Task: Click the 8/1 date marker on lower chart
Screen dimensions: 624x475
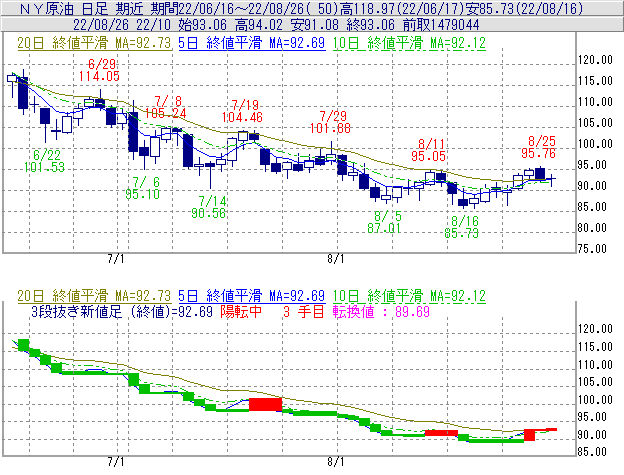Action: click(x=336, y=462)
